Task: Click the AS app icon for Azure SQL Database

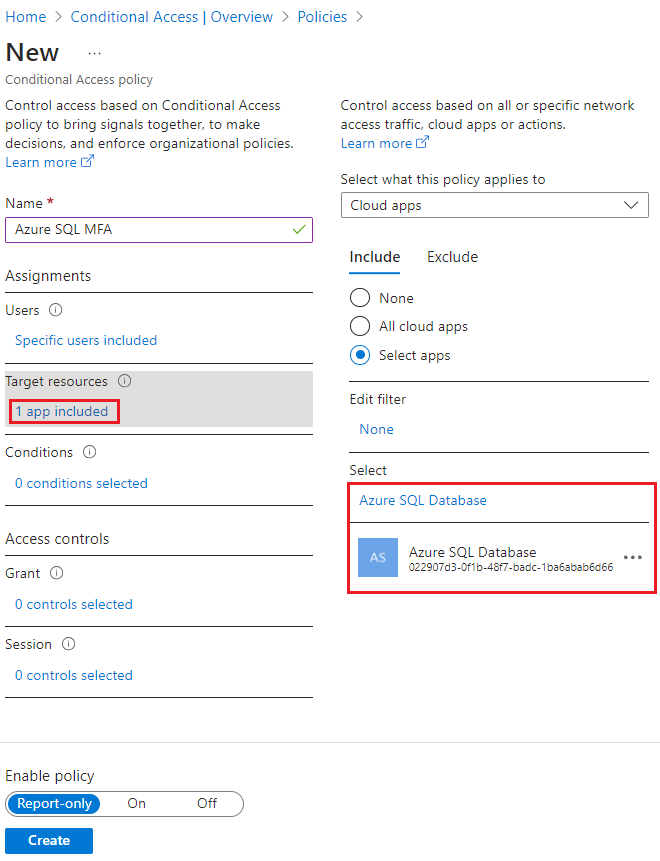Action: [x=377, y=557]
